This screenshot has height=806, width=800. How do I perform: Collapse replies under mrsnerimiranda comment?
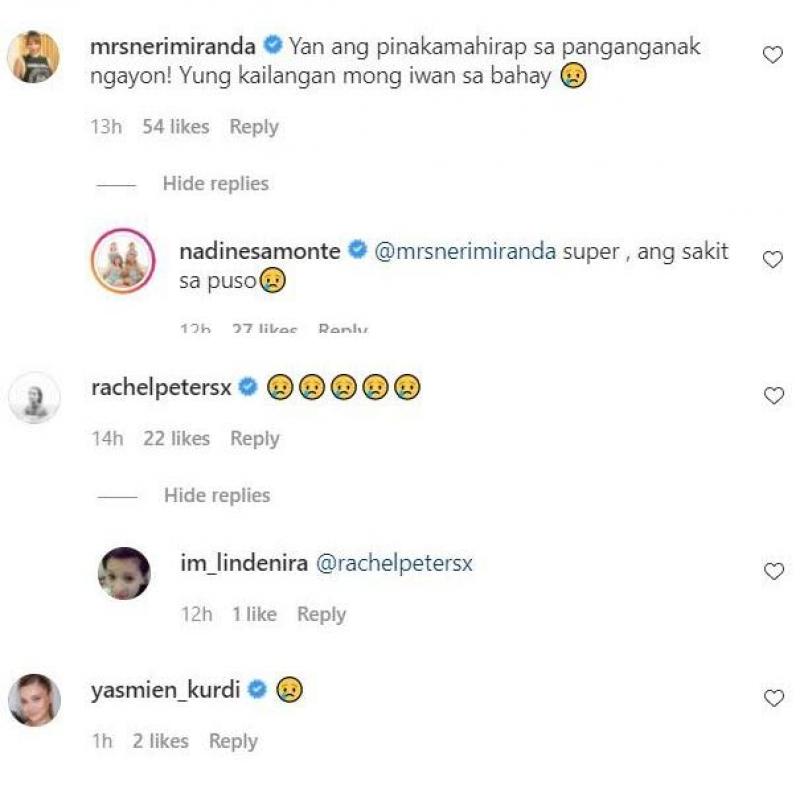pos(215,184)
